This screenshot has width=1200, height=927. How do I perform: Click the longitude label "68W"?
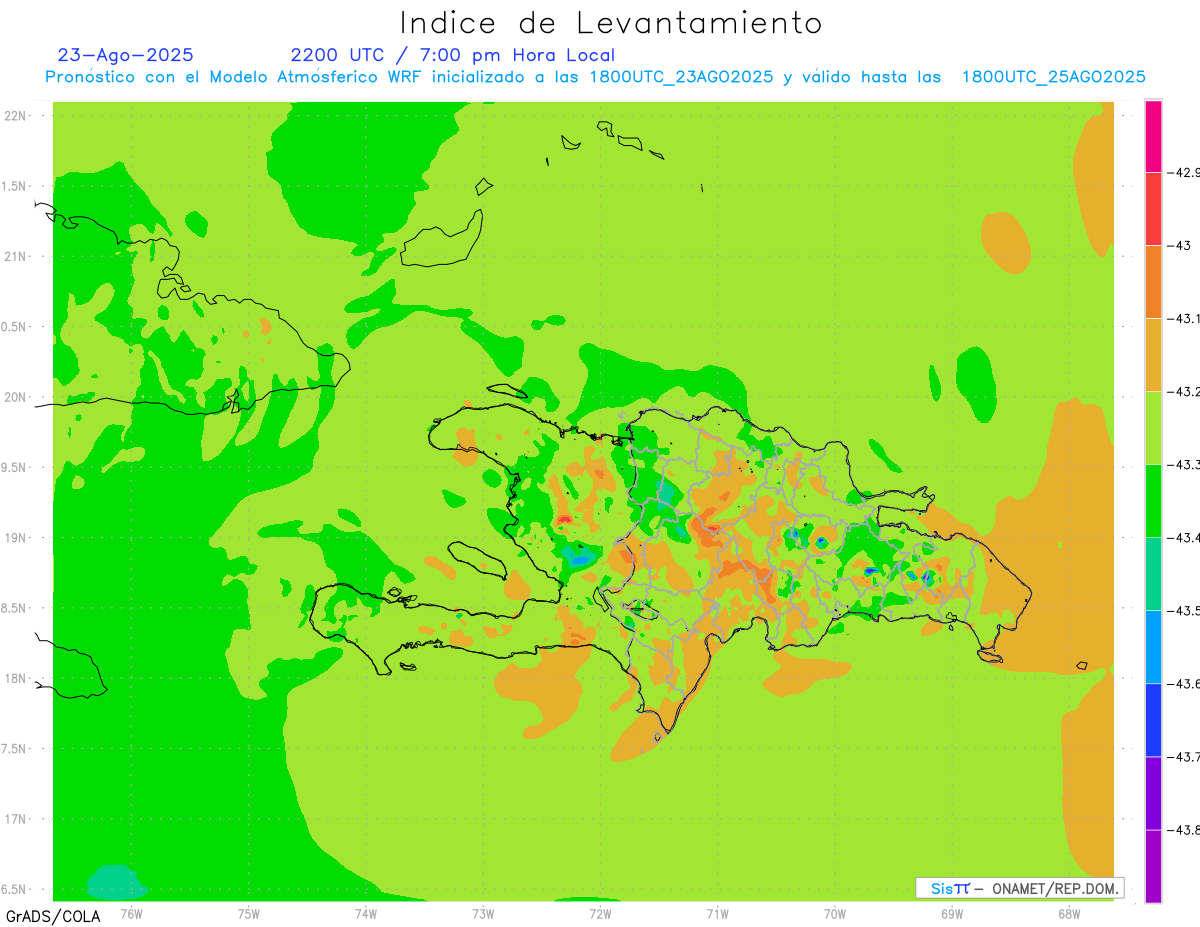[x=1068, y=912]
